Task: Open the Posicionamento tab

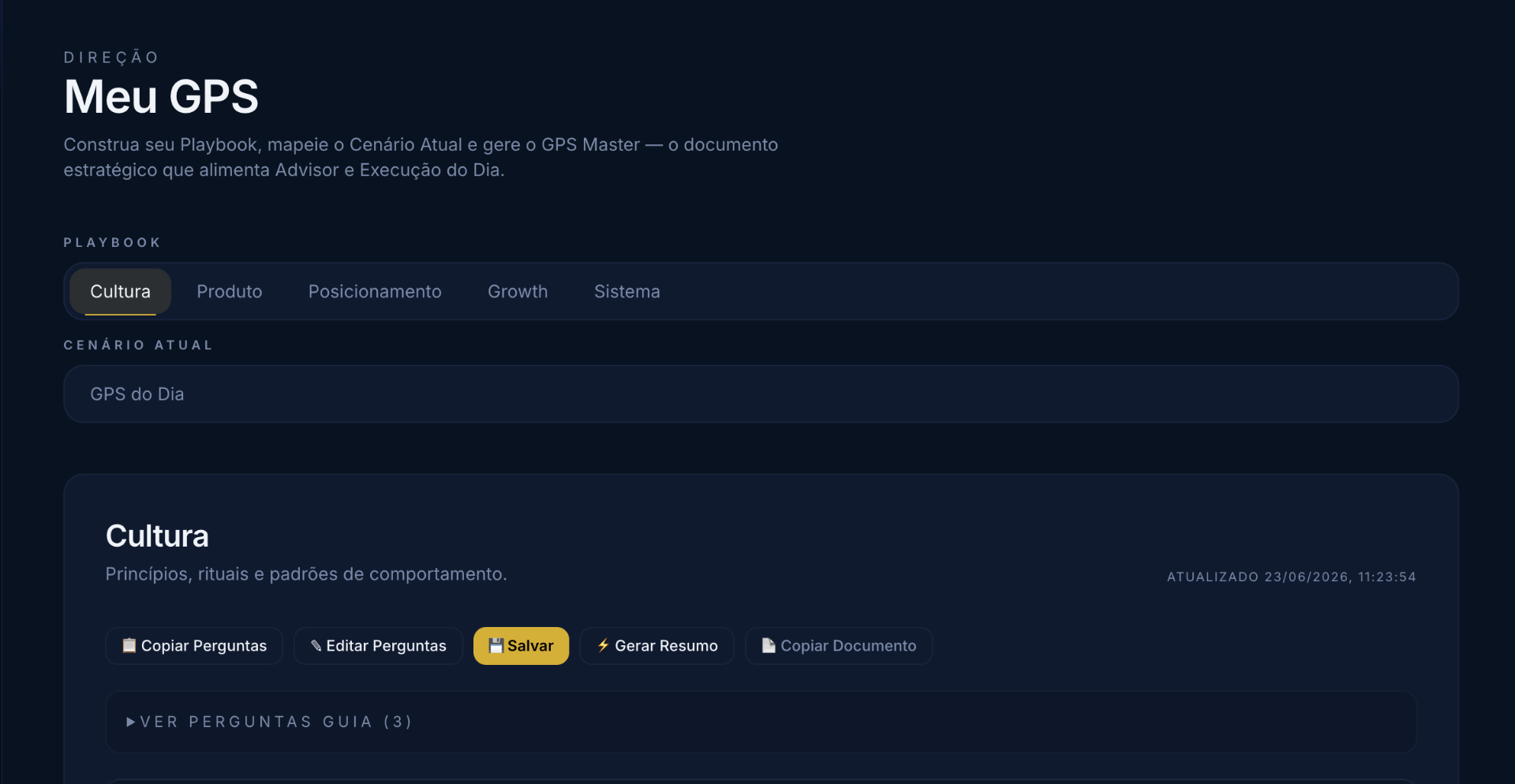Action: (375, 291)
